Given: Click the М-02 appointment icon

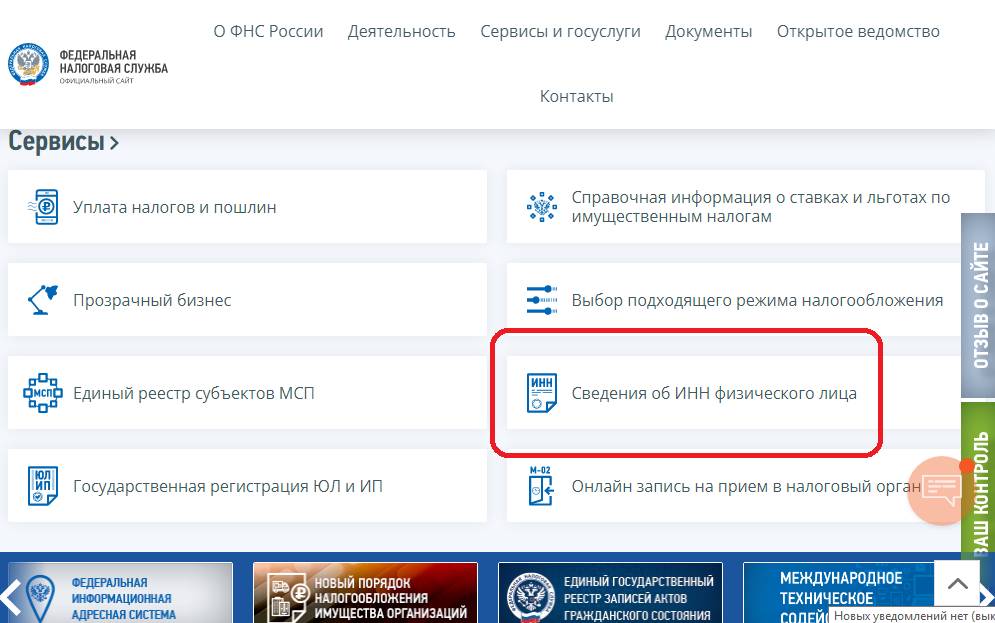Looking at the screenshot, I should click(x=541, y=485).
